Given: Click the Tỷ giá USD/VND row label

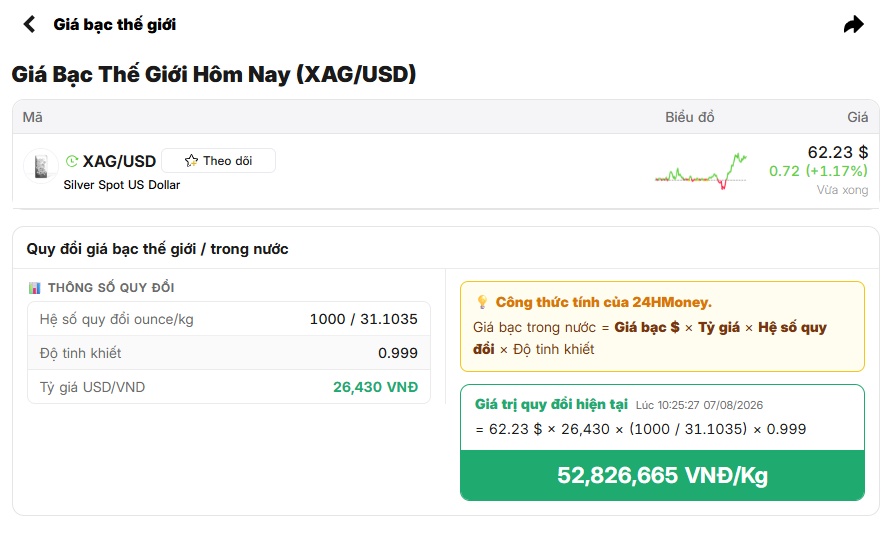Looking at the screenshot, I should [92, 387].
